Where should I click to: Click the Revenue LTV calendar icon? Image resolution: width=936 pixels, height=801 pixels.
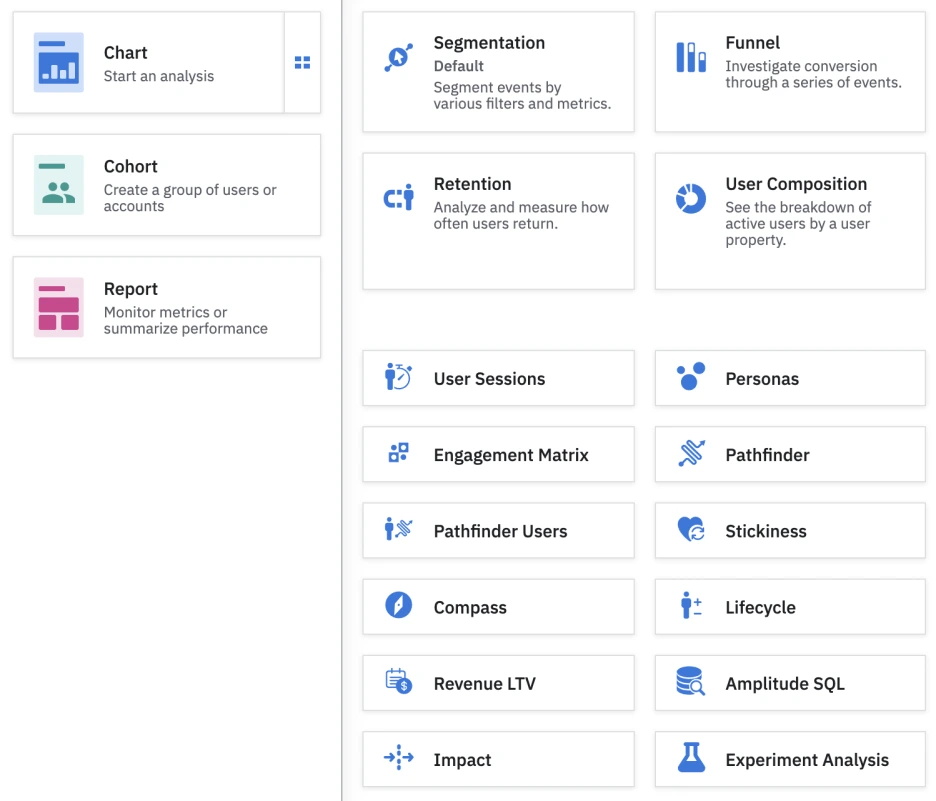click(x=398, y=682)
